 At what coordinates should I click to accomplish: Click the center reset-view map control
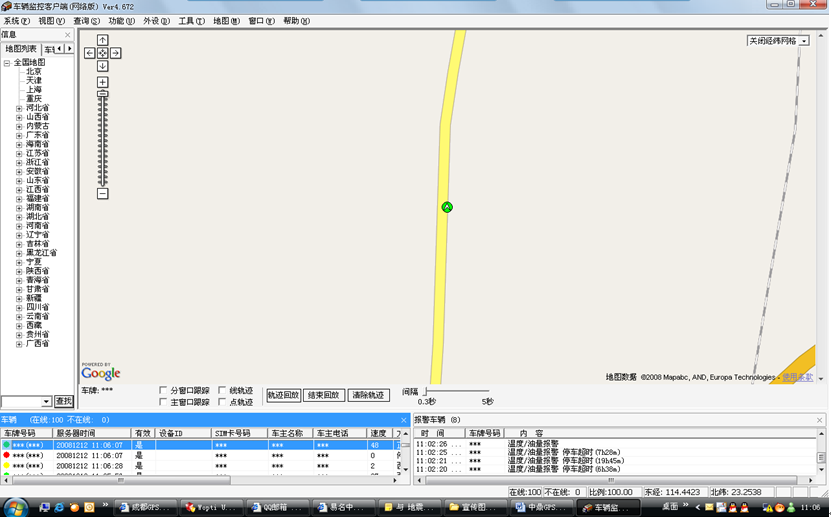tap(102, 53)
